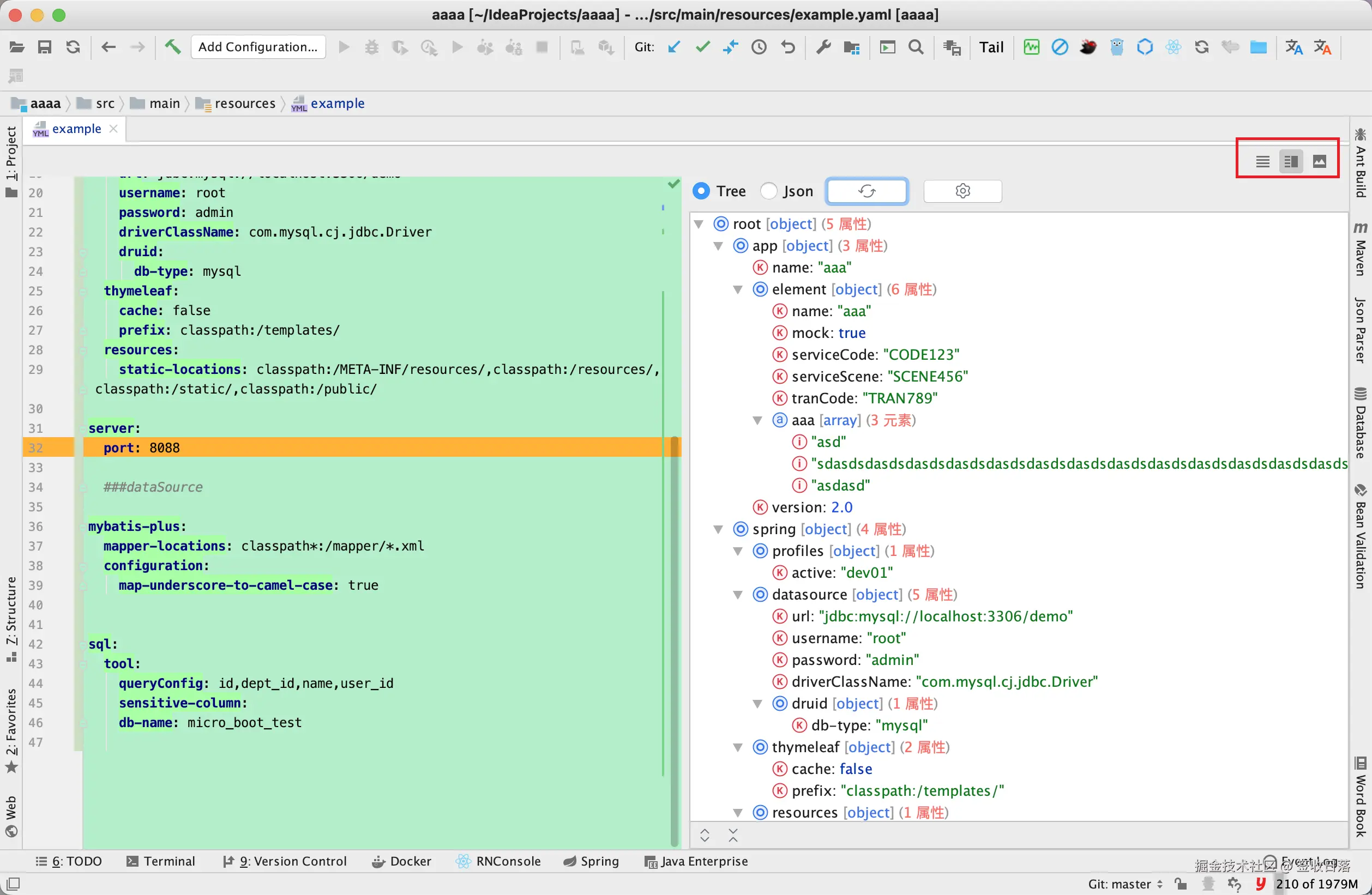This screenshot has width=1372, height=895.
Task: Click the Save All diskette icon
Action: tap(45, 47)
